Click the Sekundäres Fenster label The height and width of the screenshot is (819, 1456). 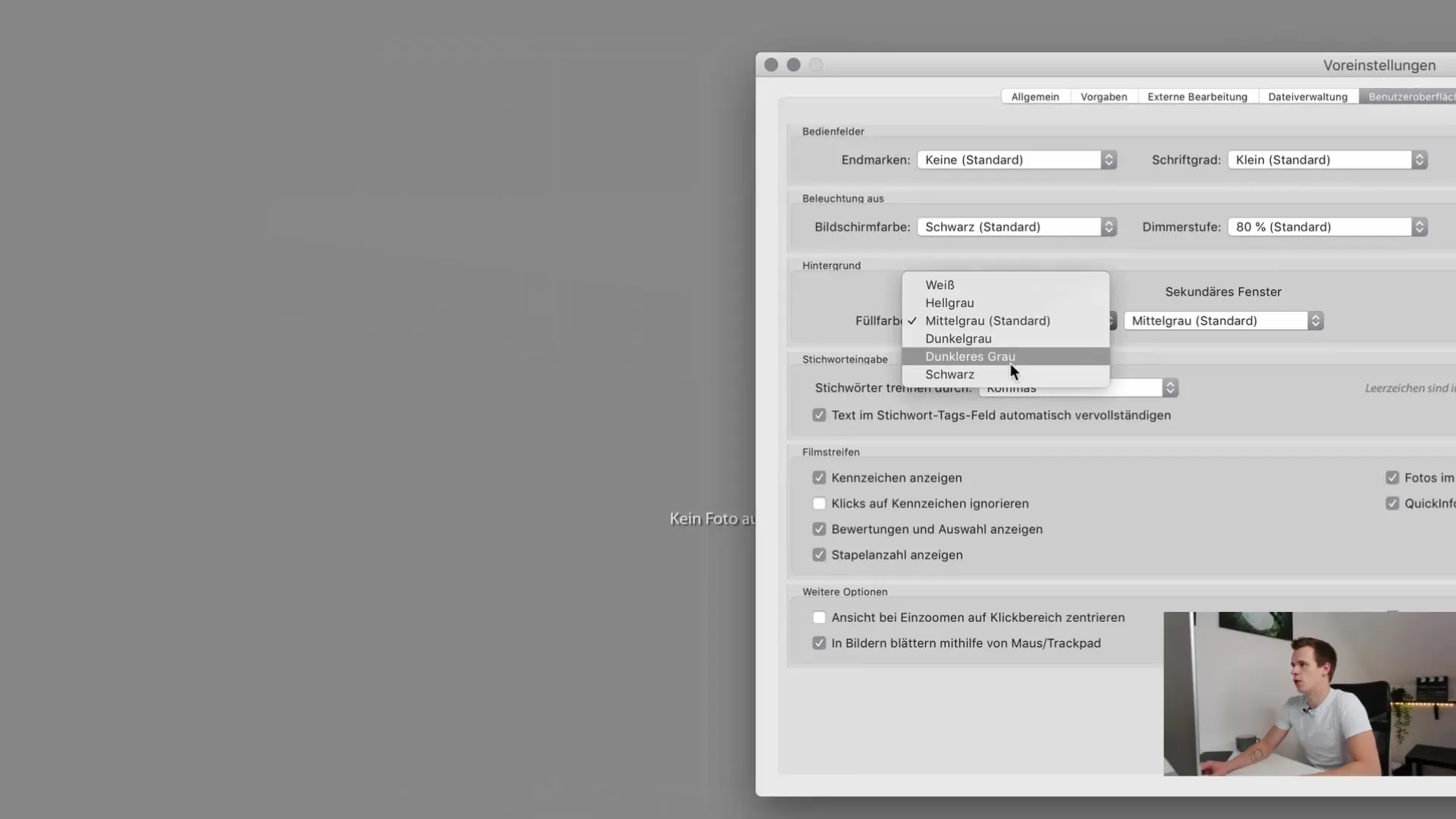pos(1223,292)
